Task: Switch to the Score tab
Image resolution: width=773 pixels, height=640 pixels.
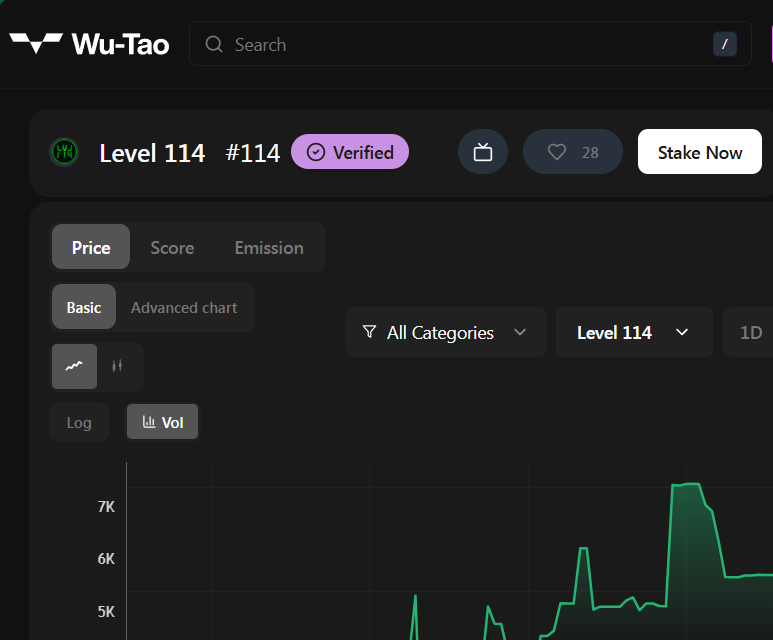Action: click(172, 248)
